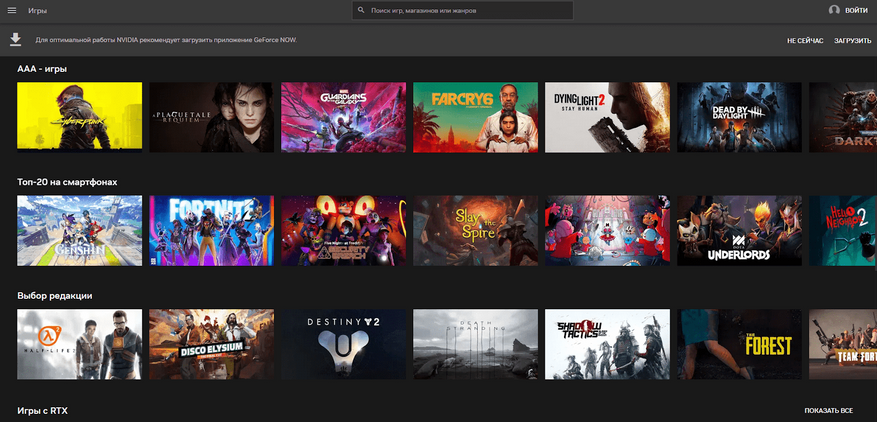Open the Destiny 2 tile
Viewport: 877px width, 422px height.
tap(343, 344)
